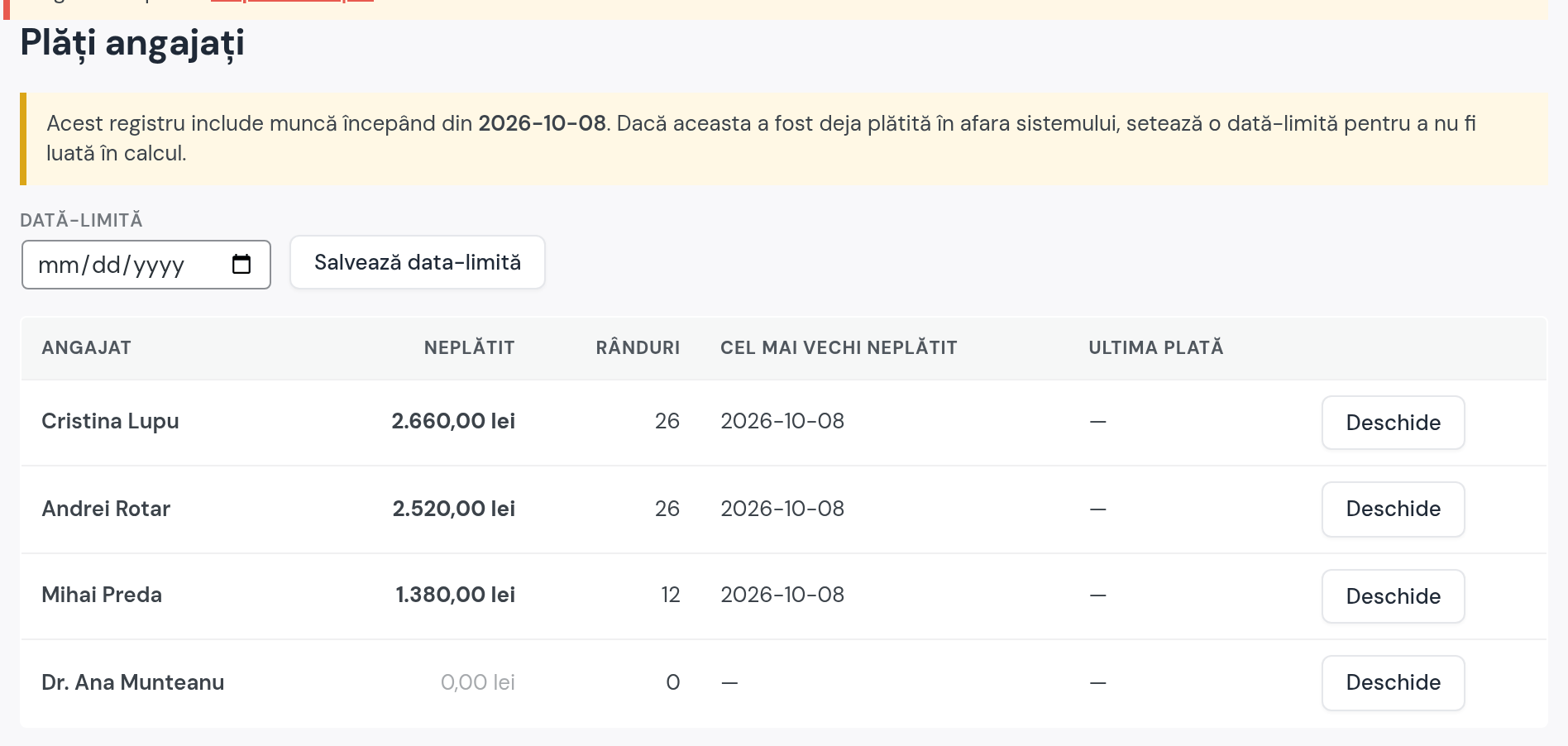Open Cristina Lupu's payment record
This screenshot has height=746, width=1568.
pyautogui.click(x=1393, y=423)
